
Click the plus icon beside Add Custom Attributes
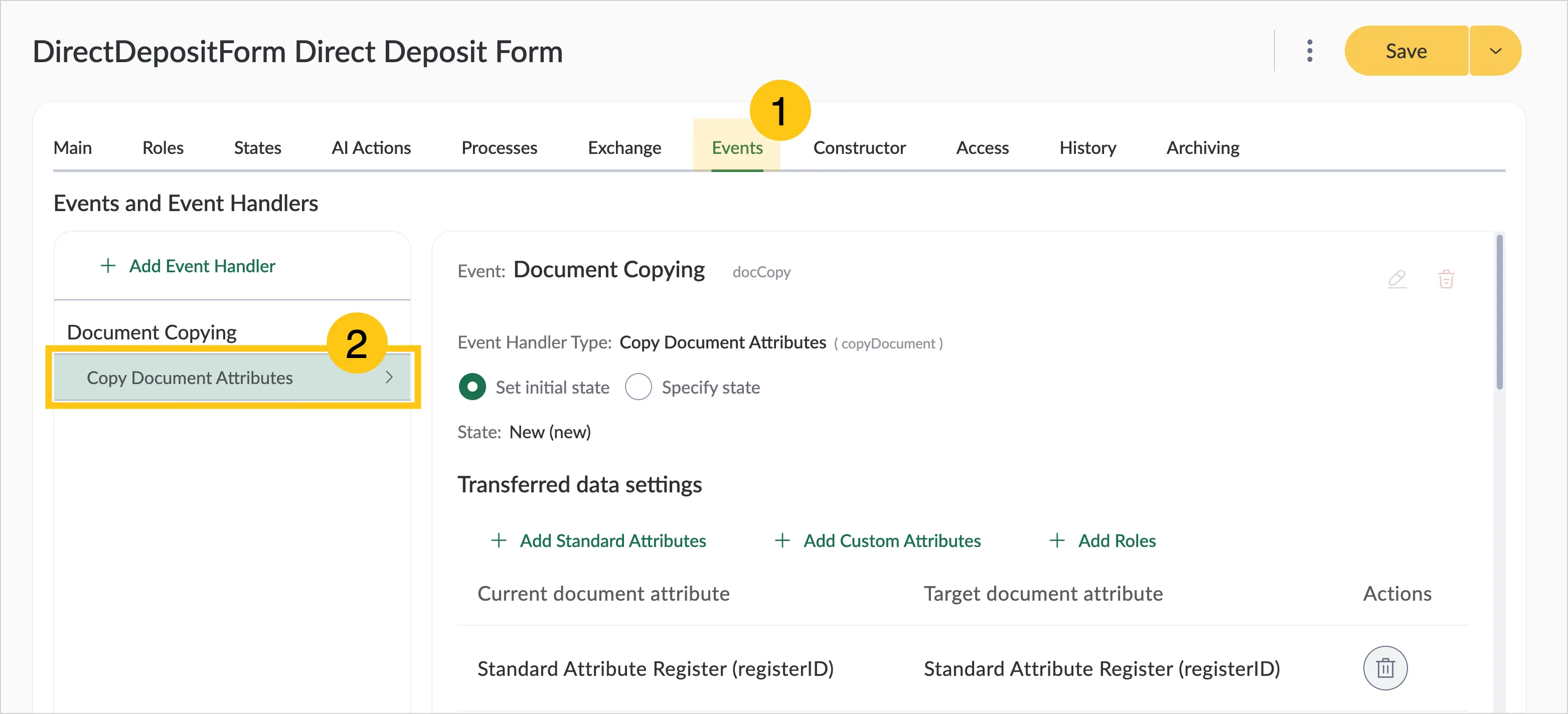tap(782, 541)
